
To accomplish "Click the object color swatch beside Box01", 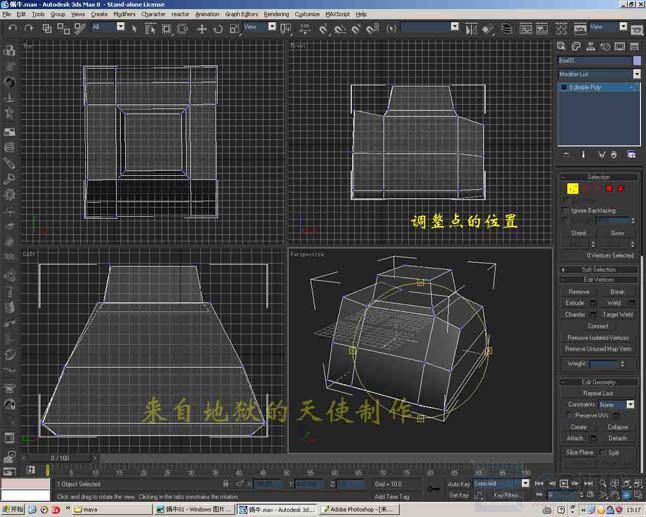I will (x=637, y=61).
